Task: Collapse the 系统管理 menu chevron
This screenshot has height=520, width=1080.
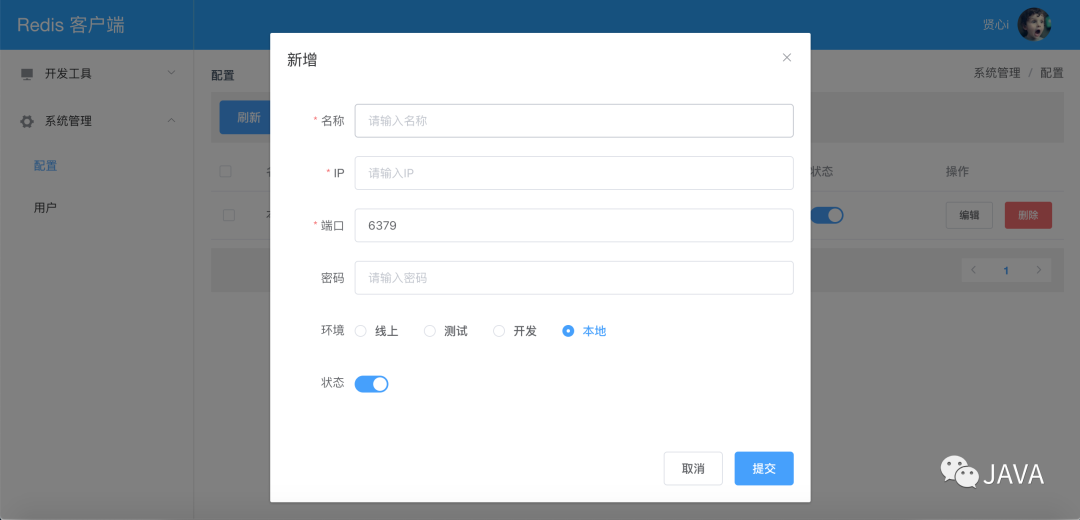Action: tap(172, 121)
